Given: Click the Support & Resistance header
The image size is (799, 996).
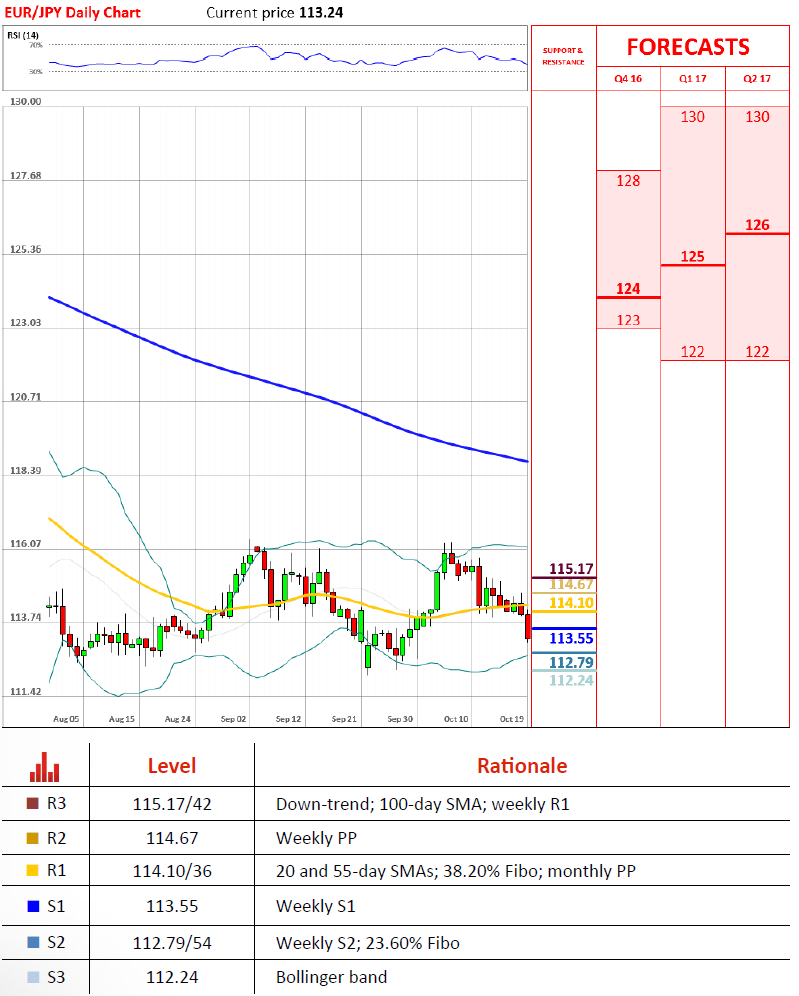Looking at the screenshot, I should pos(563,56).
